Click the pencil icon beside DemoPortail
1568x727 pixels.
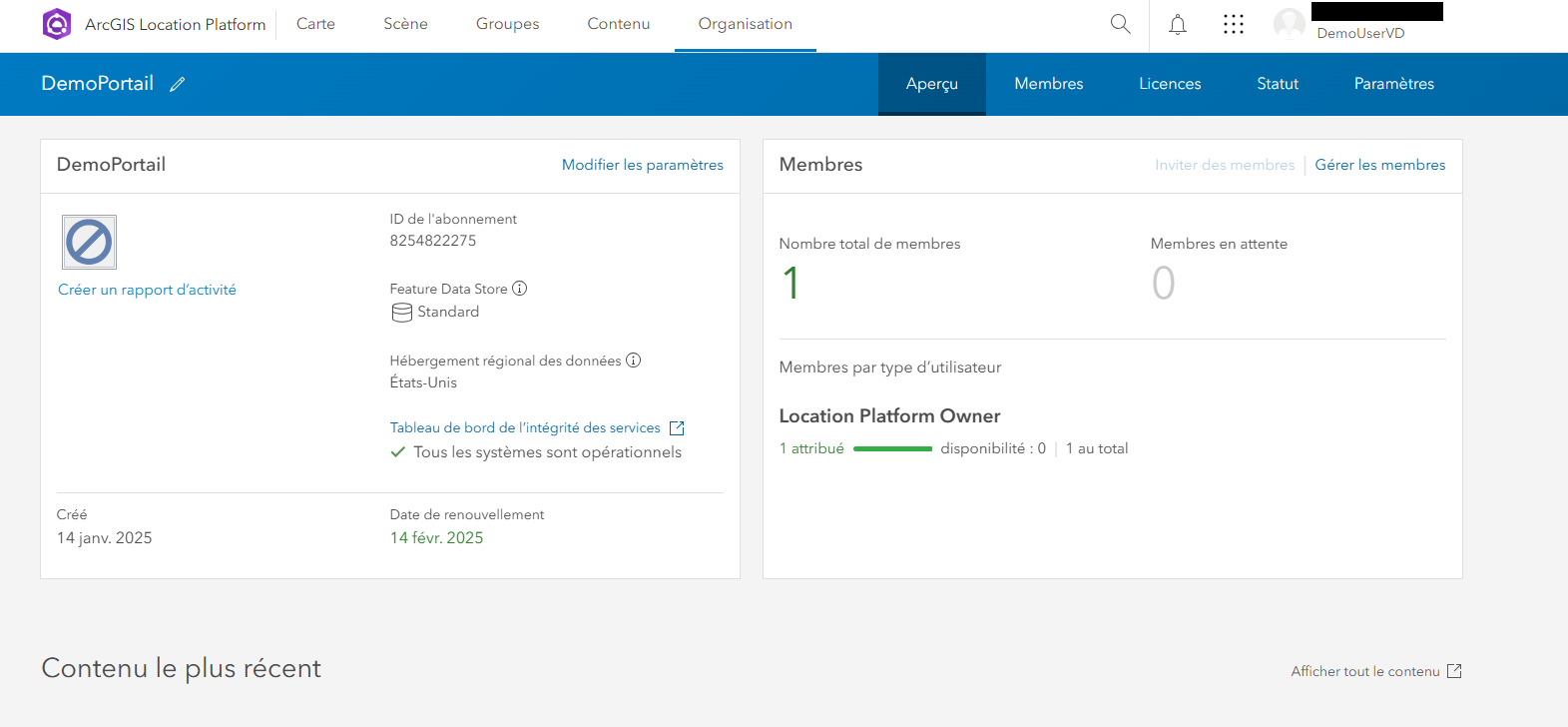(178, 85)
